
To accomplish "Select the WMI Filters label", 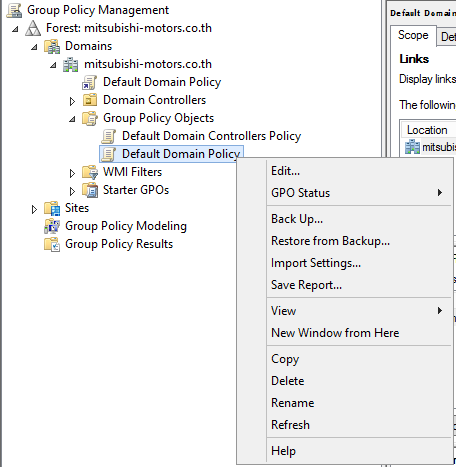I will coord(132,172).
